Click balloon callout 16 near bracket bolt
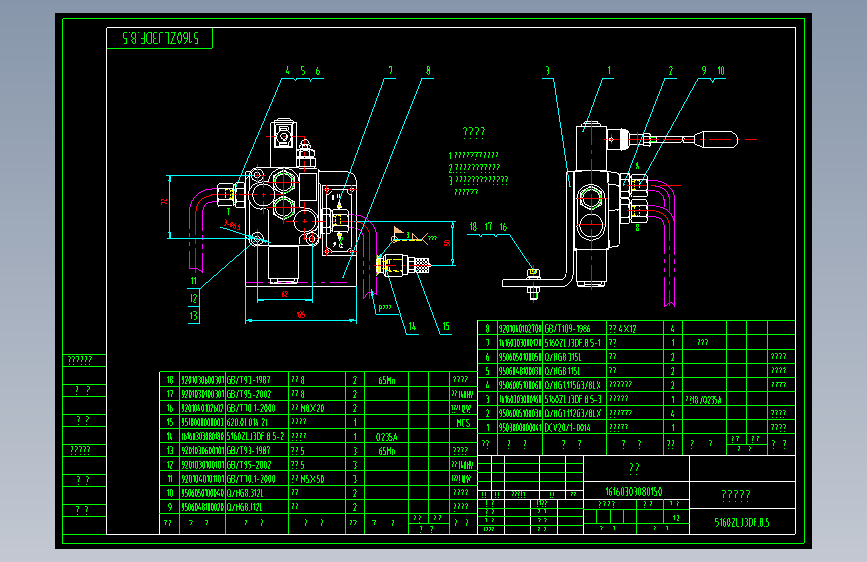The image size is (867, 562). click(503, 227)
